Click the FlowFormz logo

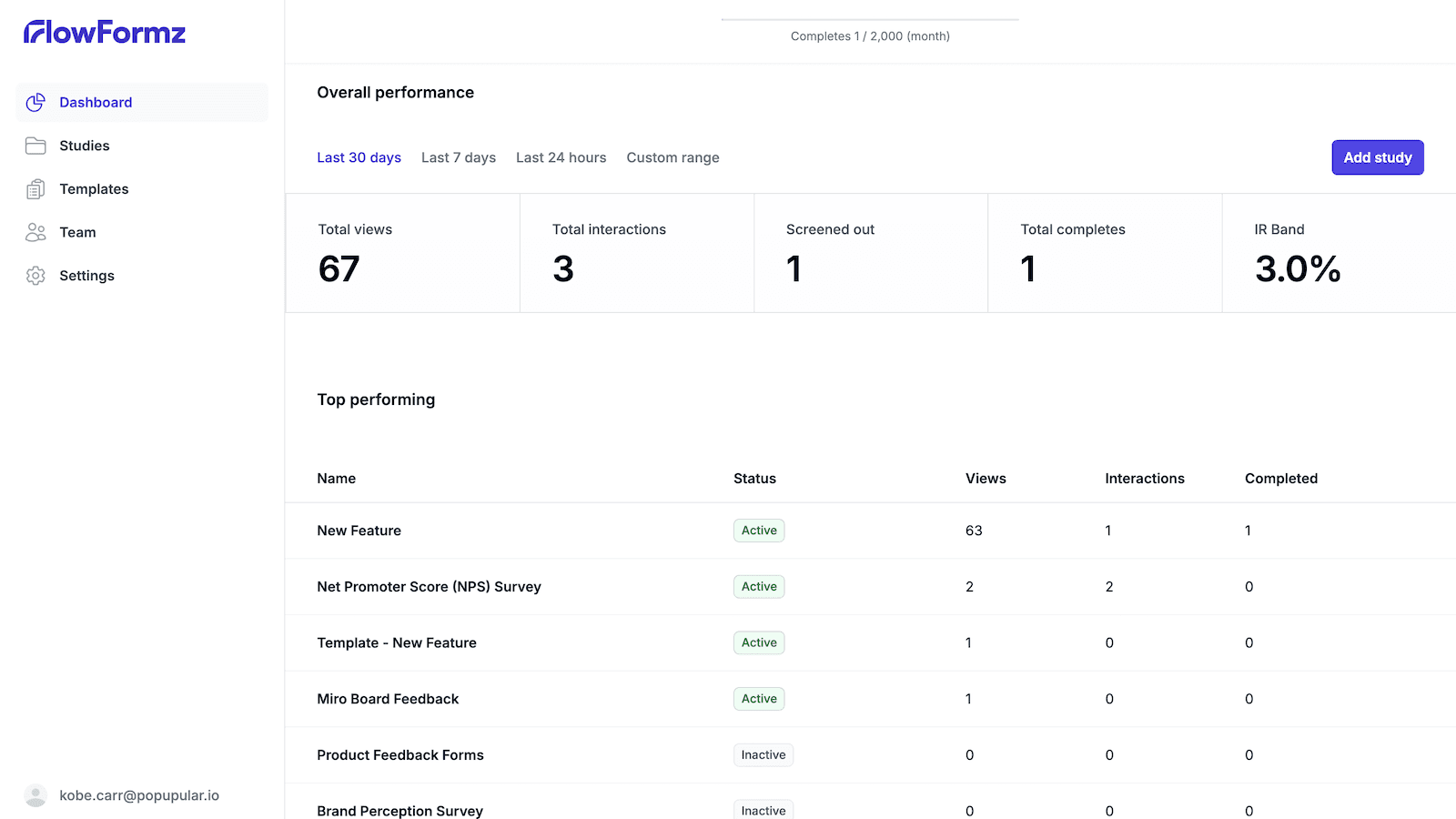105,33
